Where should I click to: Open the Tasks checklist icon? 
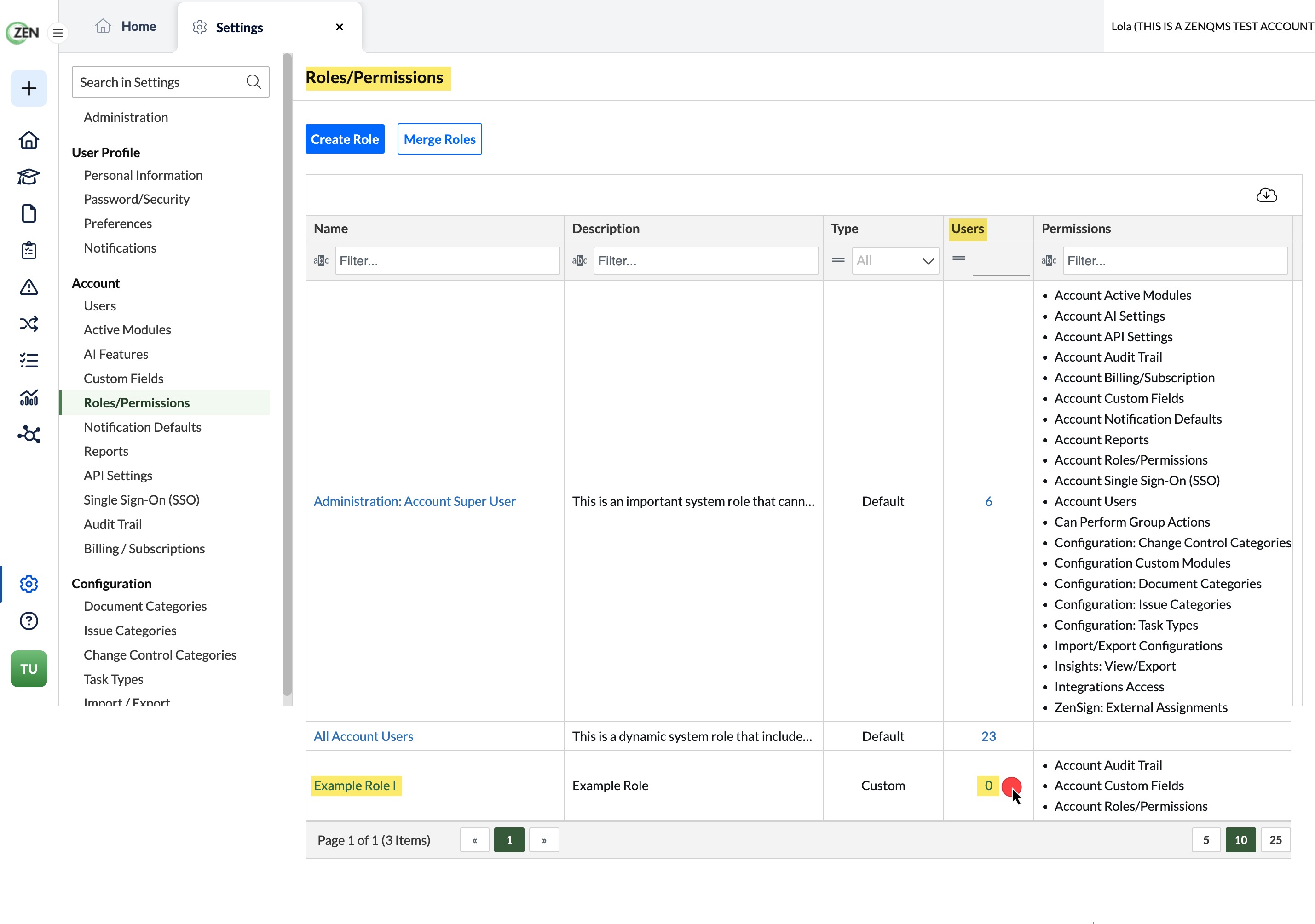[x=29, y=360]
